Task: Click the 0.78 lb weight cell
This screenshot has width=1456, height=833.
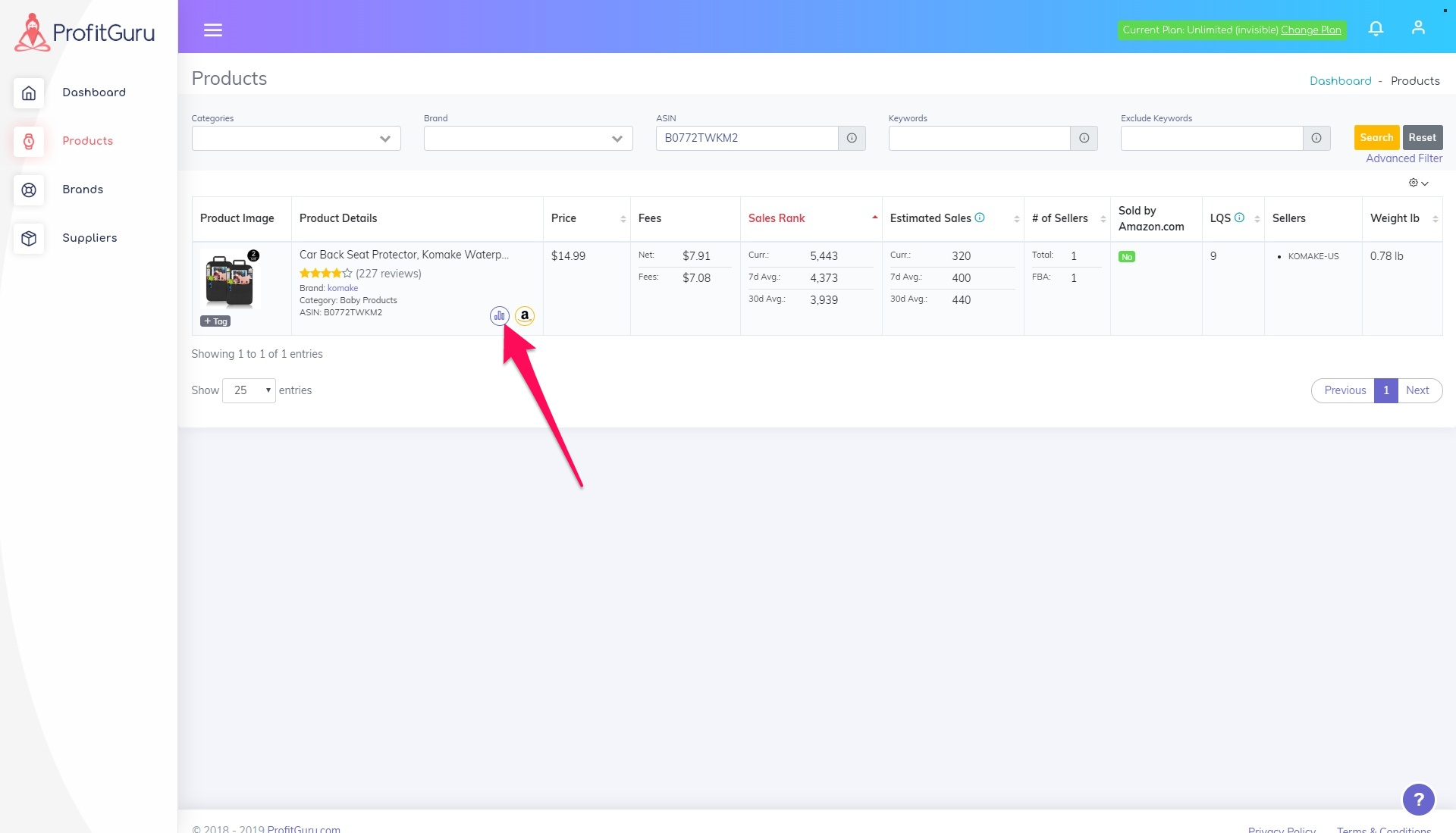Action: click(x=1386, y=256)
